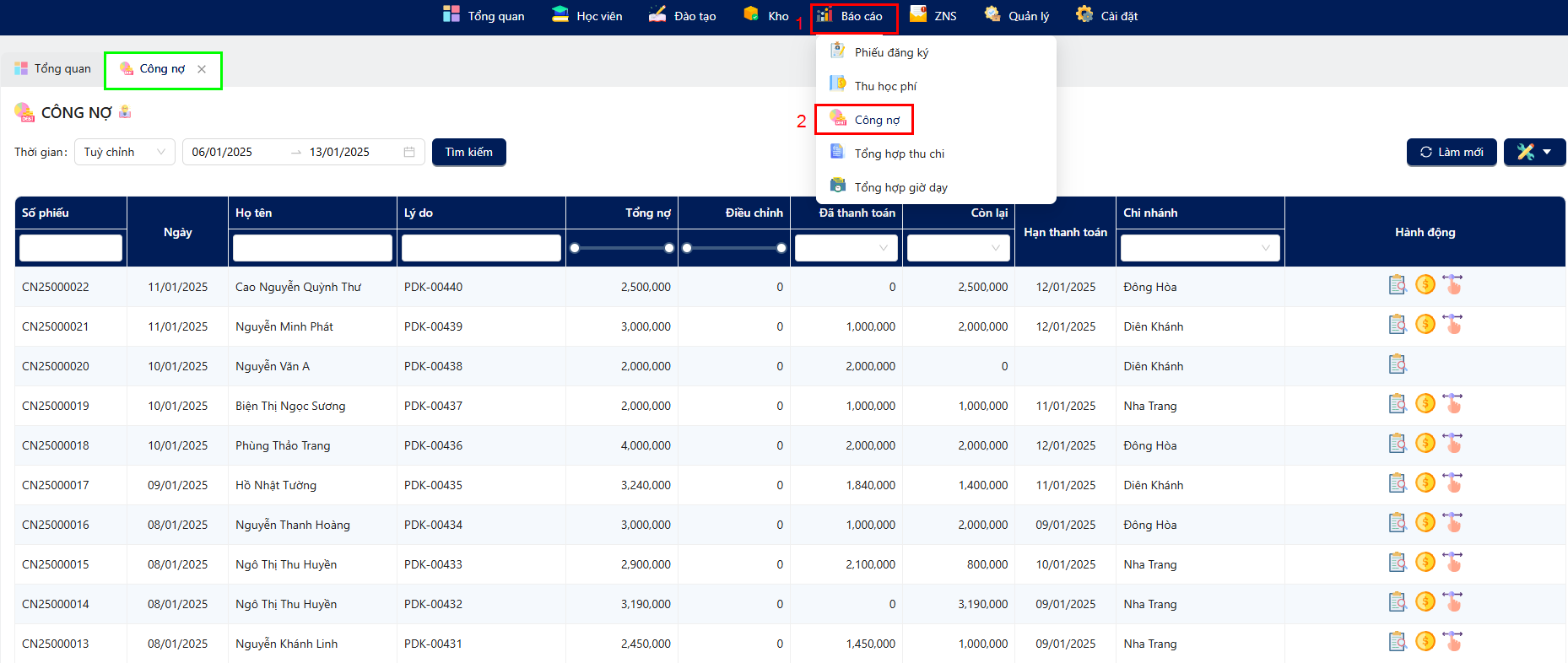Click adjust hand icon for CN25000013 row

(1452, 642)
